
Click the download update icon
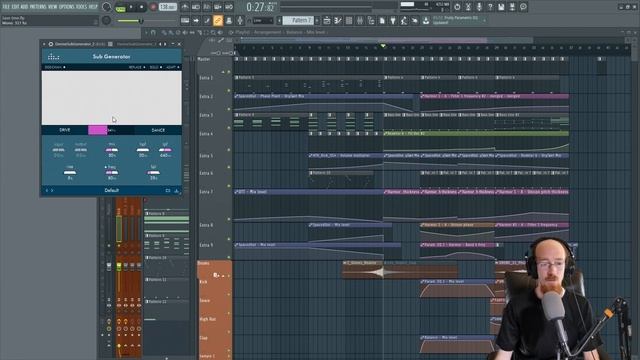(x=426, y=20)
